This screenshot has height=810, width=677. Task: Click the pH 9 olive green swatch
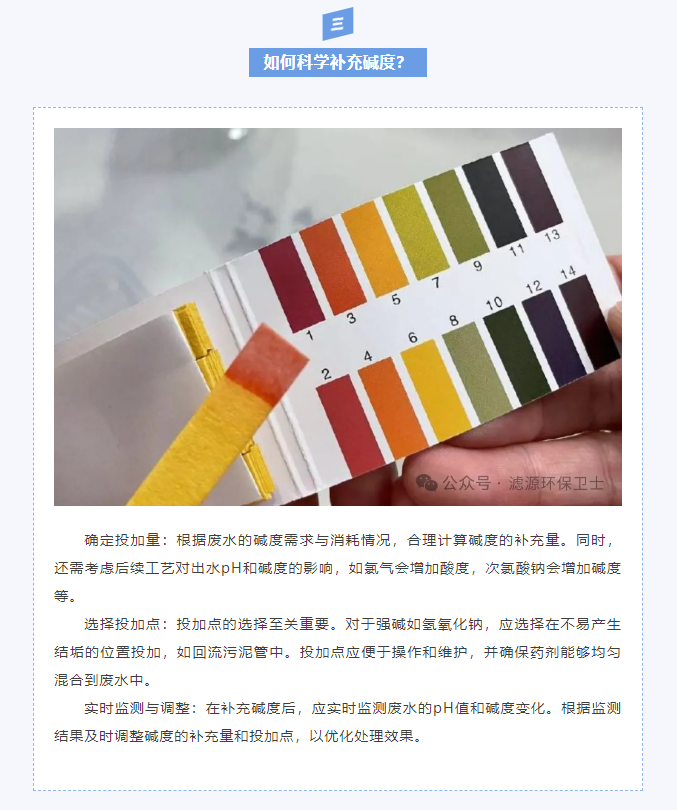[x=456, y=216]
